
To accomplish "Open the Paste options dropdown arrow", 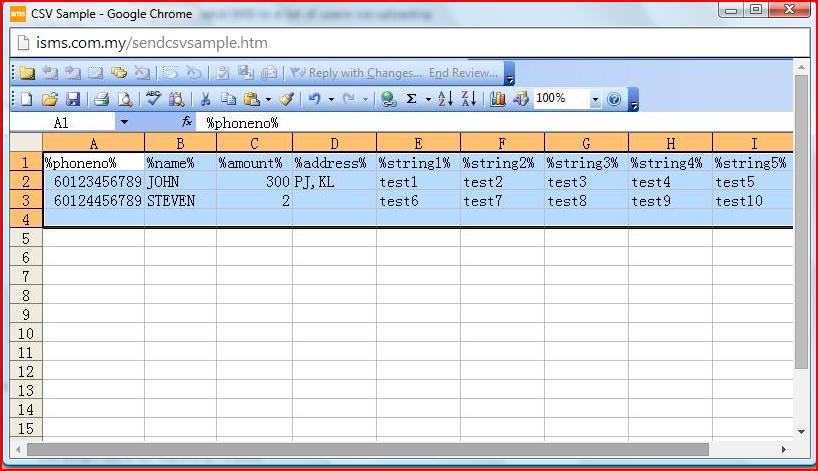I will point(268,99).
